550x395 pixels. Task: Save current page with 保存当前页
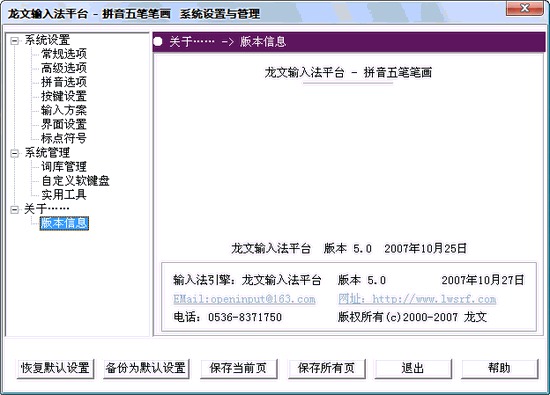pyautogui.click(x=239, y=369)
